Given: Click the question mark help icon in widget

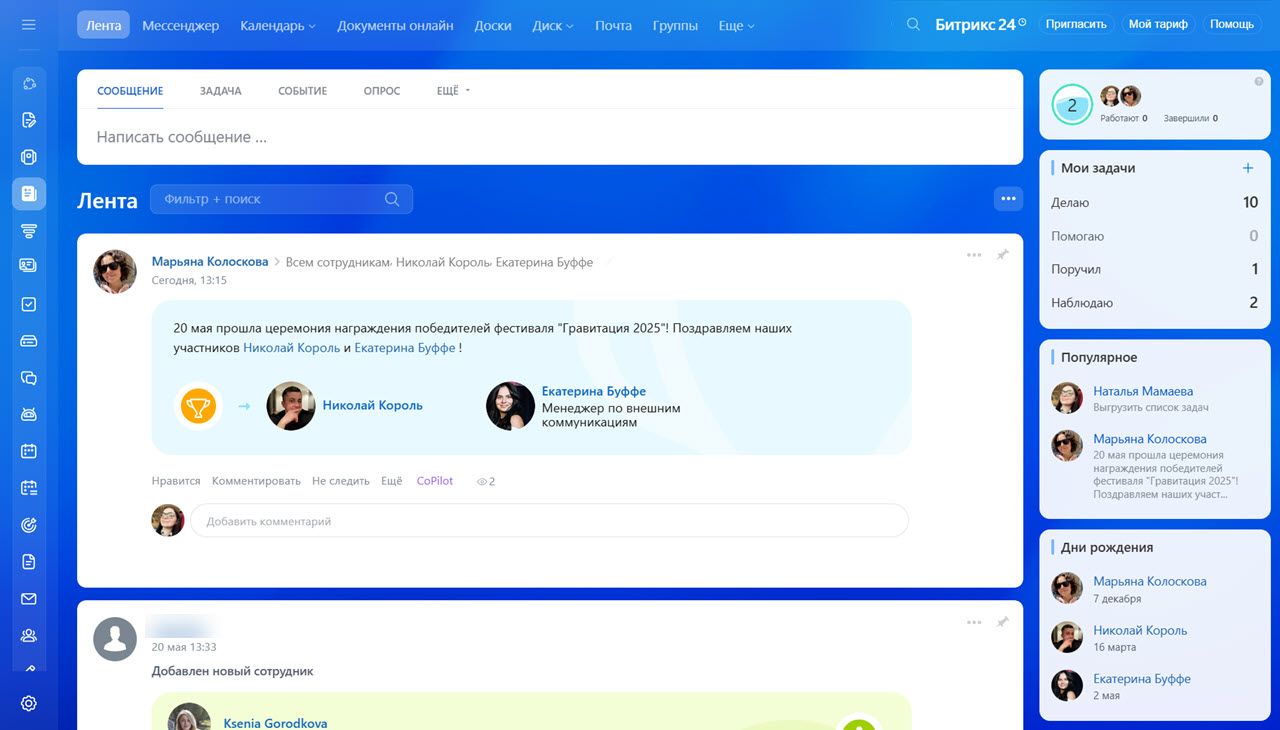Looking at the screenshot, I should pos(1258,81).
